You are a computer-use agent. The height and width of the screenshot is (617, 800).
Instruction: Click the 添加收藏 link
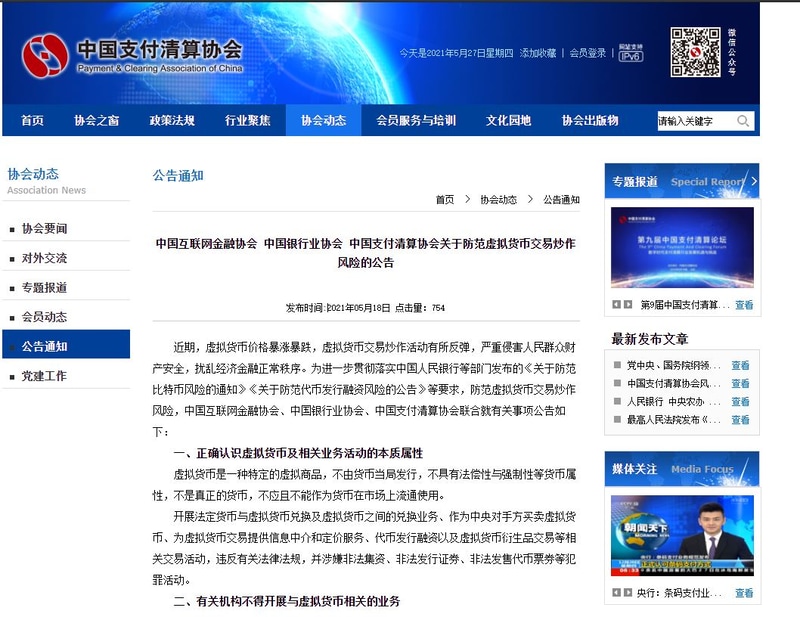point(538,53)
